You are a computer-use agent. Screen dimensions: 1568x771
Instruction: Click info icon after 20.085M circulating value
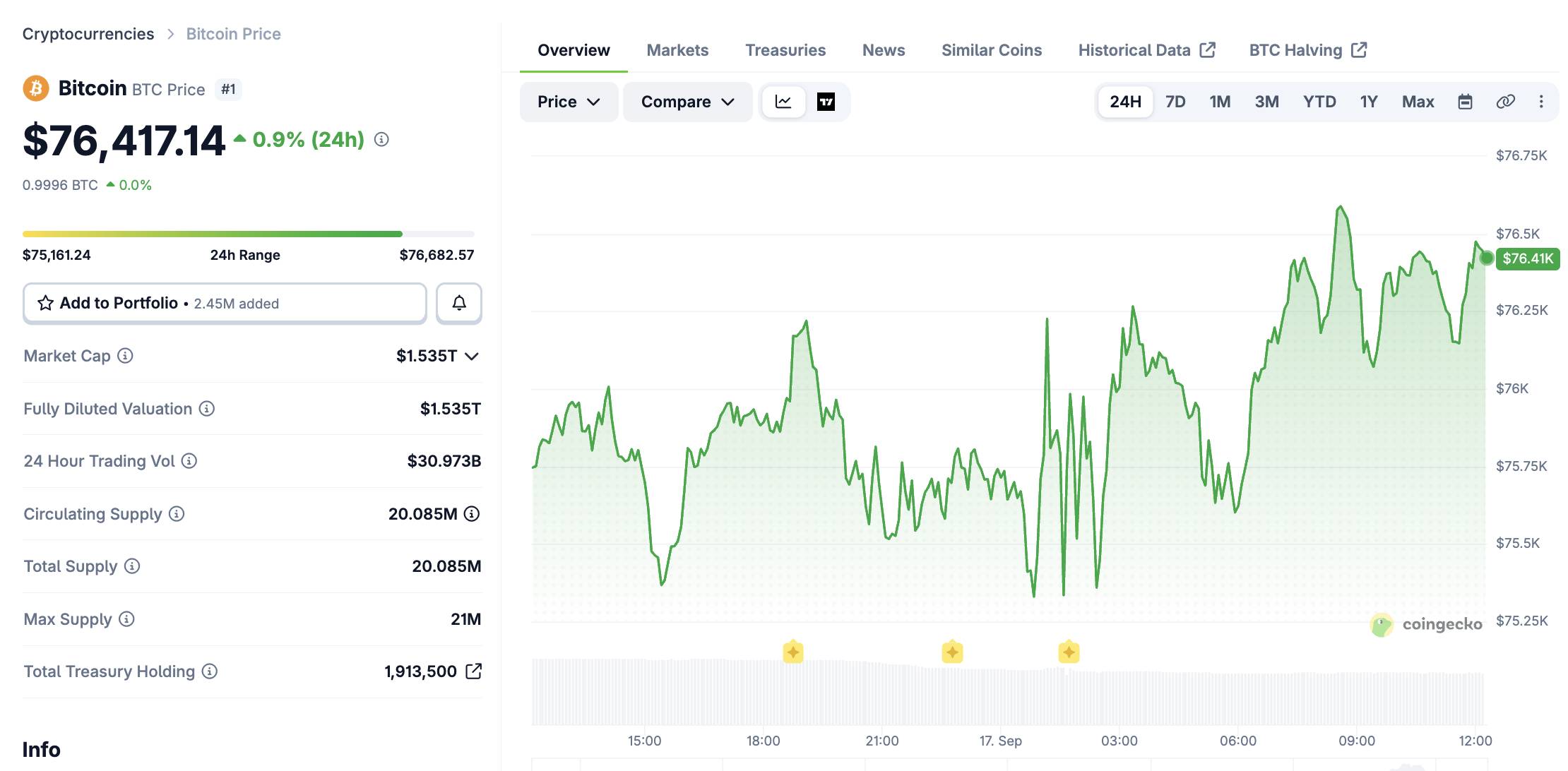point(472,514)
